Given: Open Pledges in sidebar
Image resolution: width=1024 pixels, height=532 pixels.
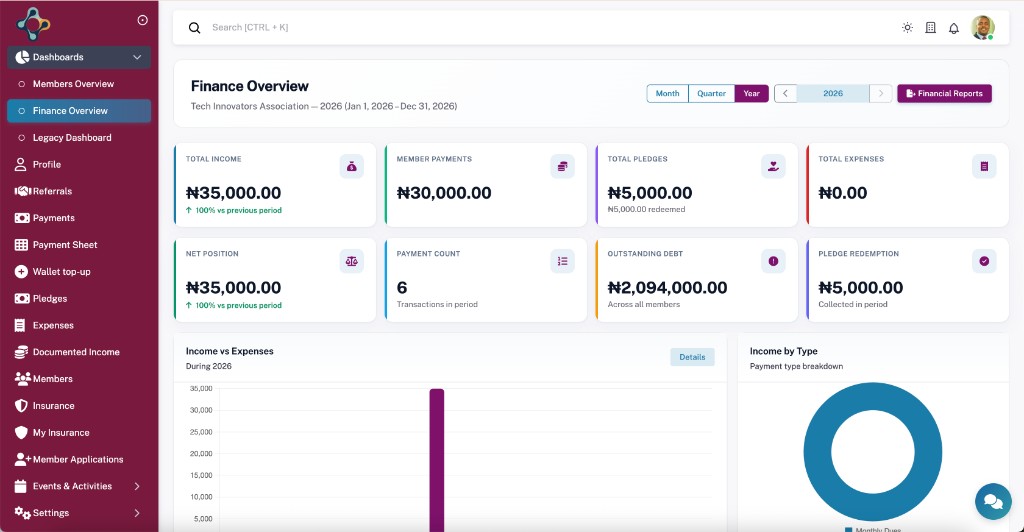Looking at the screenshot, I should pos(79,298).
